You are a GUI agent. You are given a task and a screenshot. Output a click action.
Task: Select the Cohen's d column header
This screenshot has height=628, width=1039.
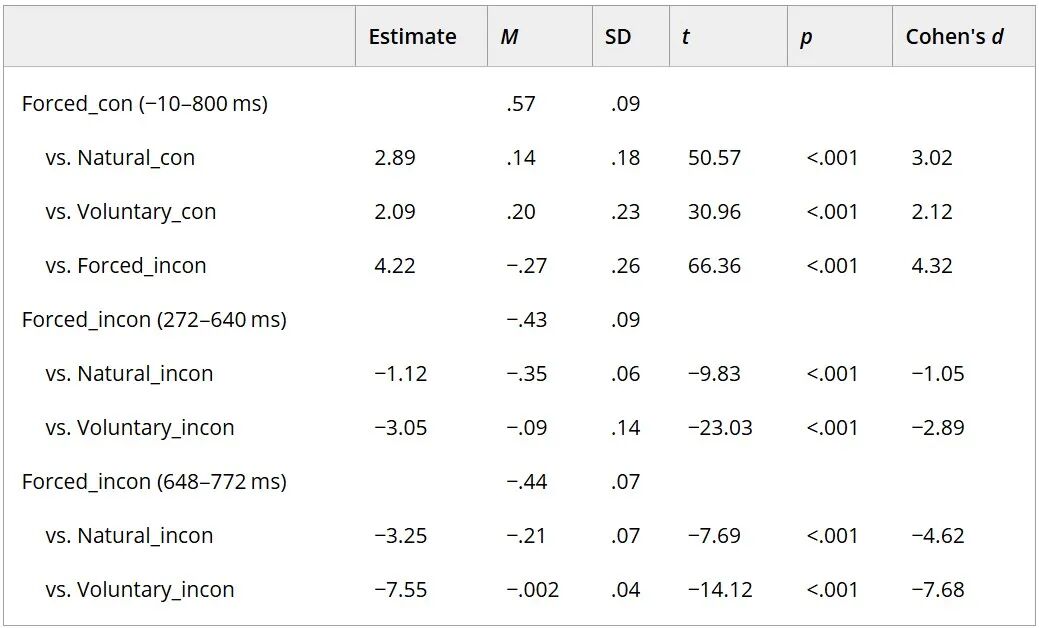(x=954, y=36)
